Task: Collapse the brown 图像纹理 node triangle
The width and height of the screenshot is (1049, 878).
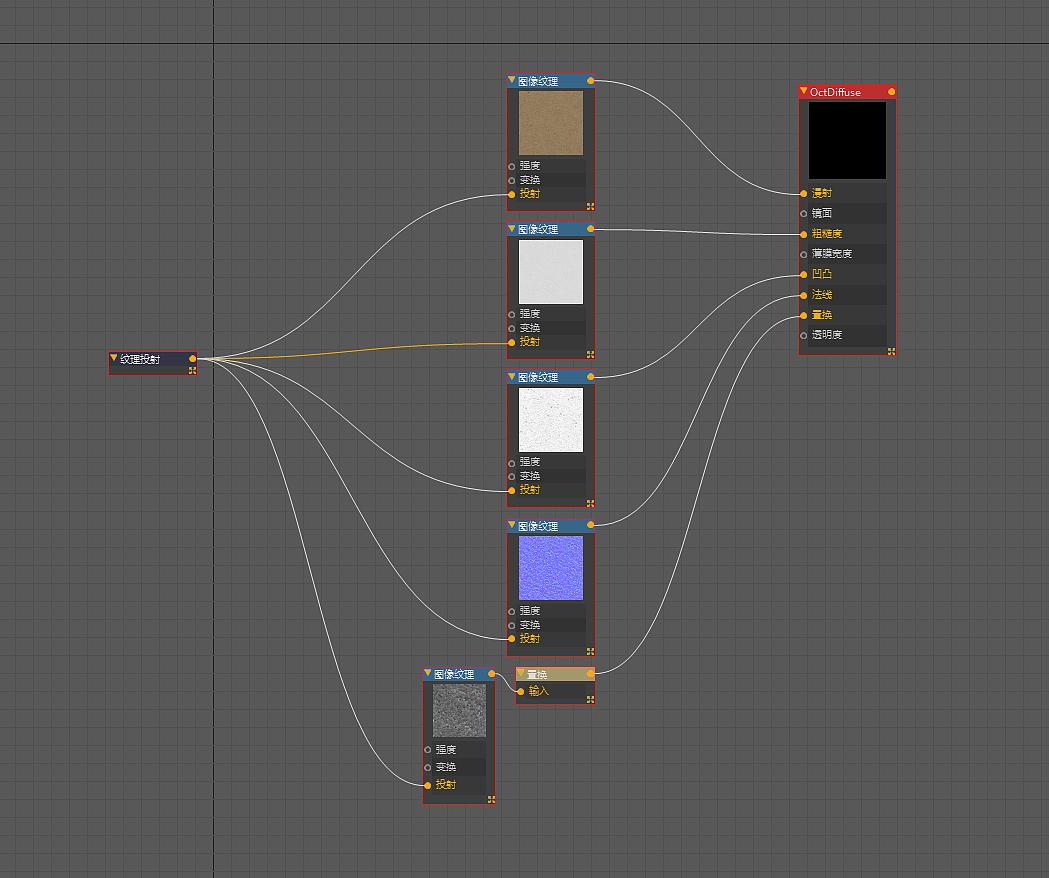Action: tap(512, 80)
